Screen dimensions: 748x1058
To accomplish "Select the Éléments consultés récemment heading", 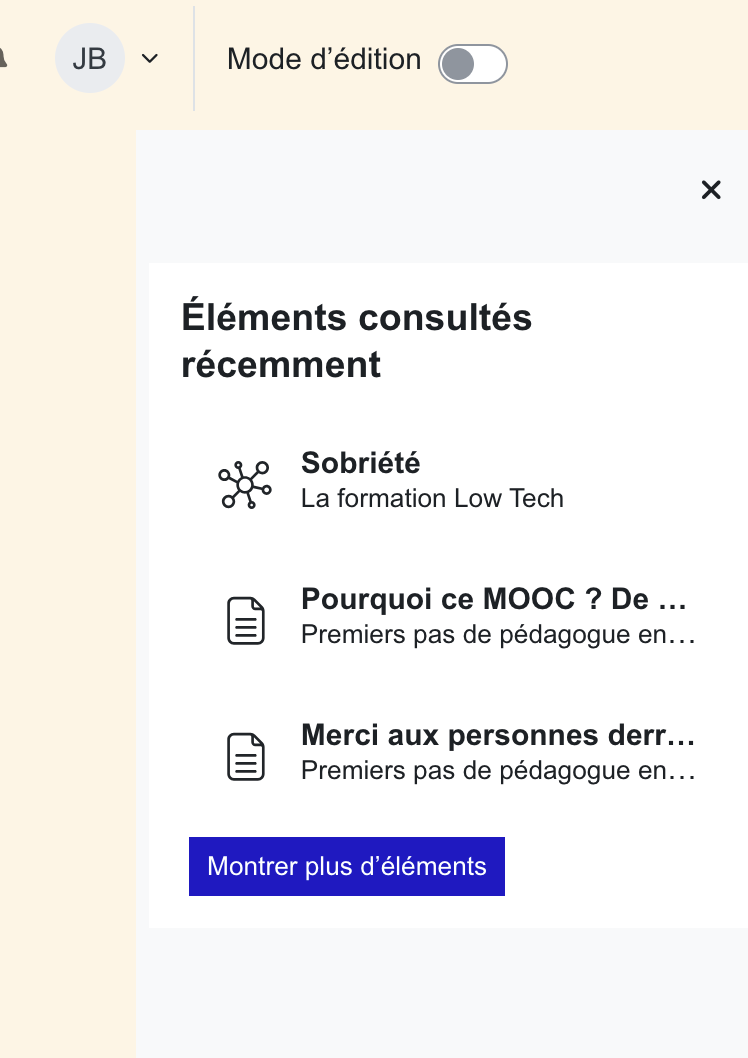I will (356, 340).
